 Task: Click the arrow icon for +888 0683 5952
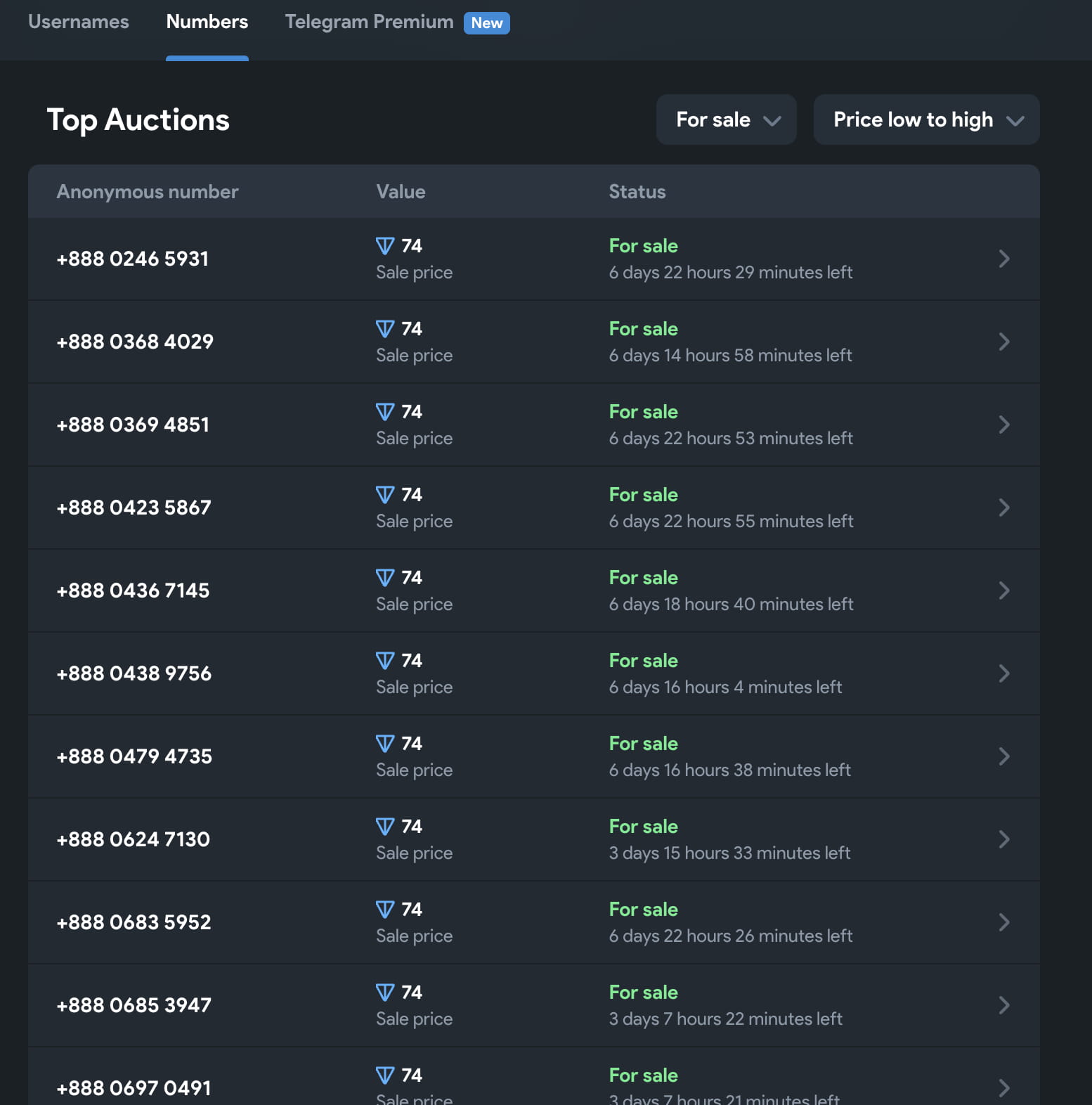(1003, 922)
